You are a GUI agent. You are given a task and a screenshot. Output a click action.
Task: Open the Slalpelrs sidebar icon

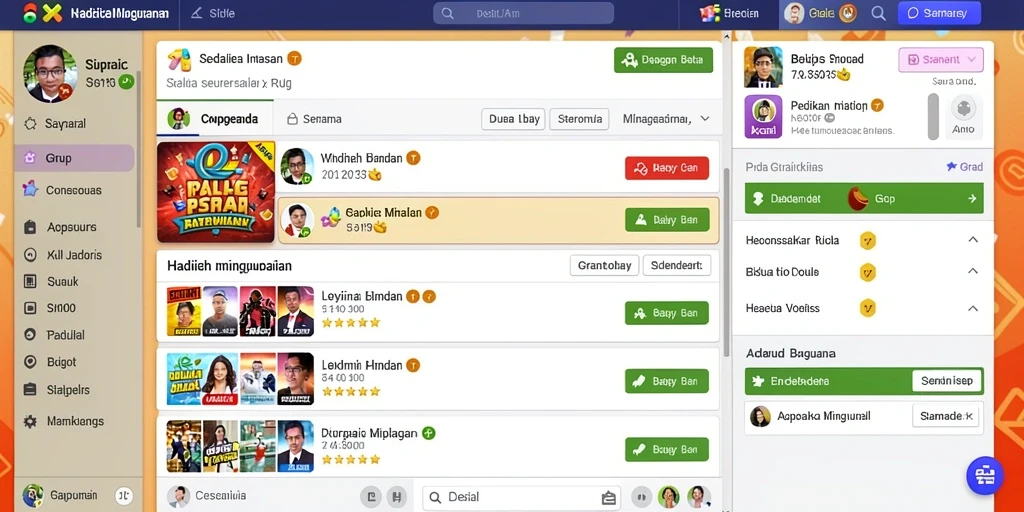pos(30,390)
